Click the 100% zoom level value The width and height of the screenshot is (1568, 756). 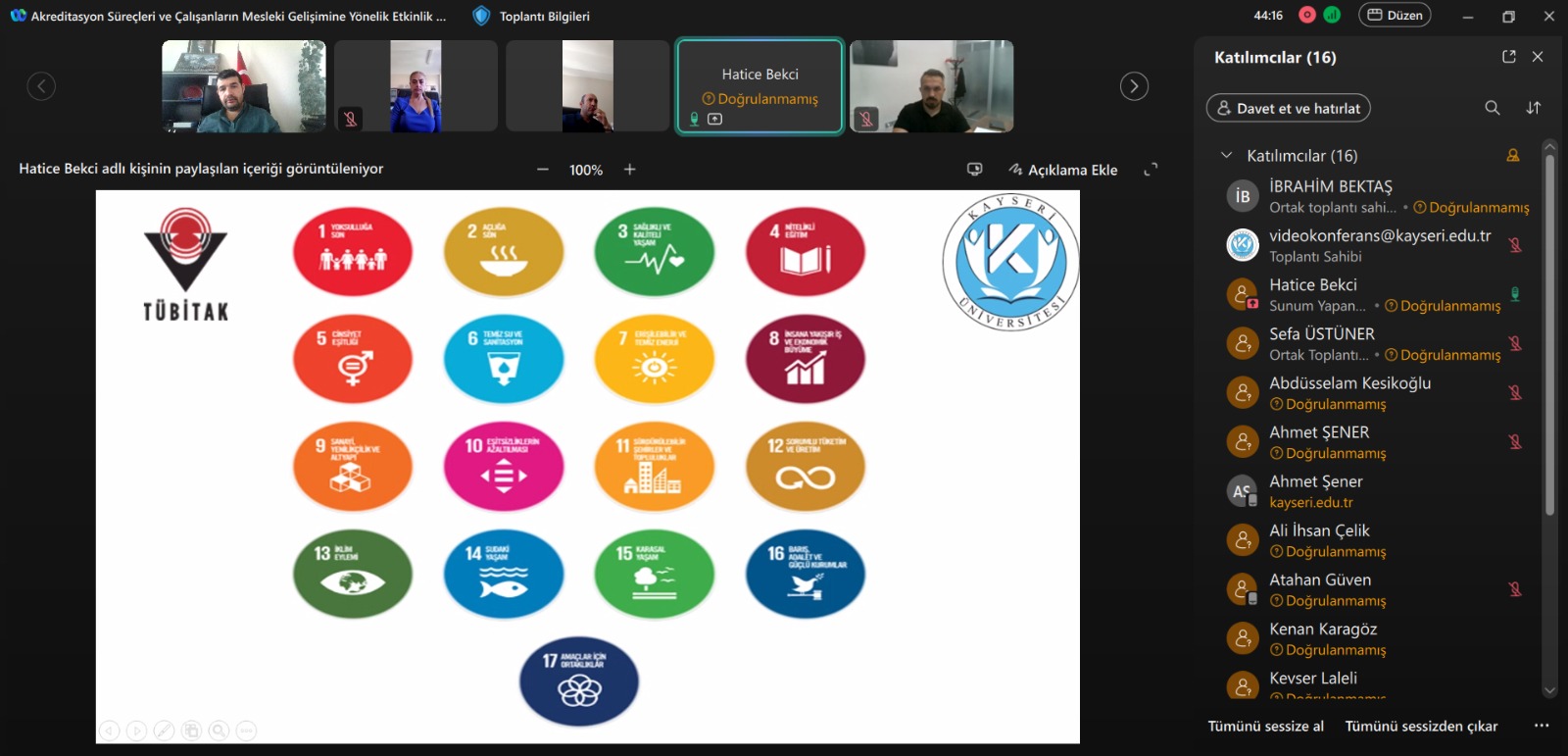(x=586, y=170)
